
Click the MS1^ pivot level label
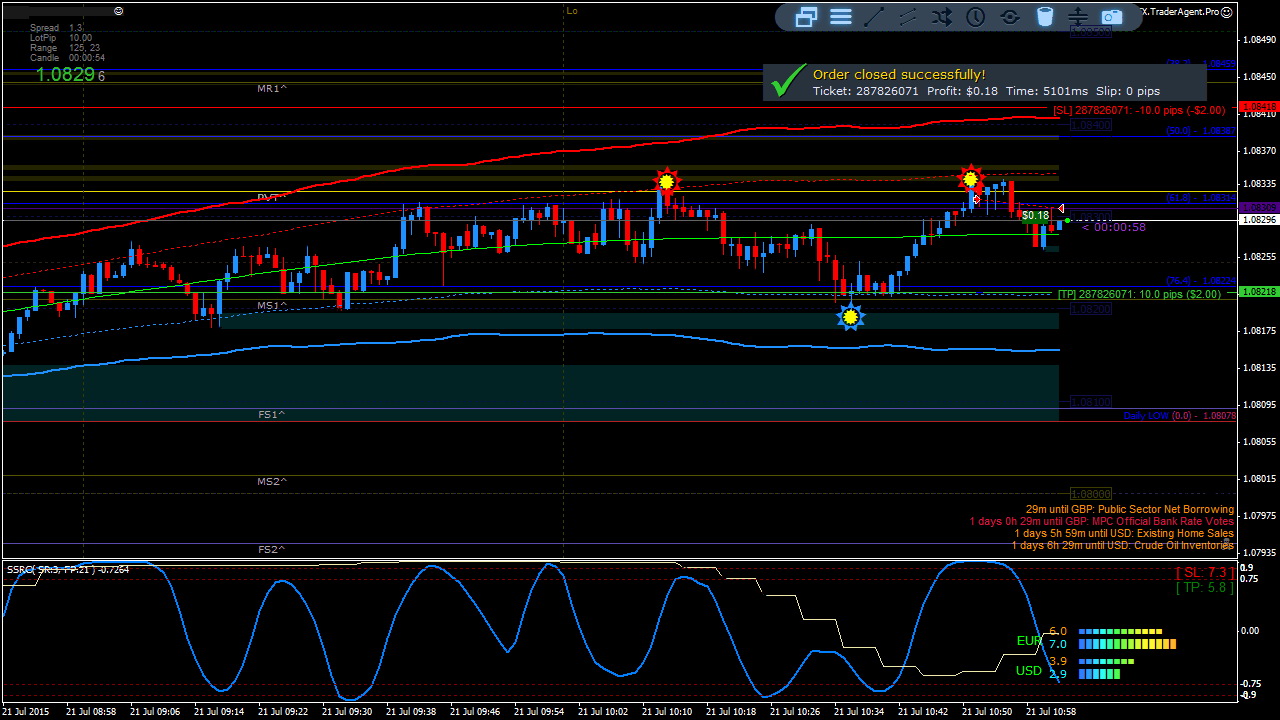click(x=272, y=306)
